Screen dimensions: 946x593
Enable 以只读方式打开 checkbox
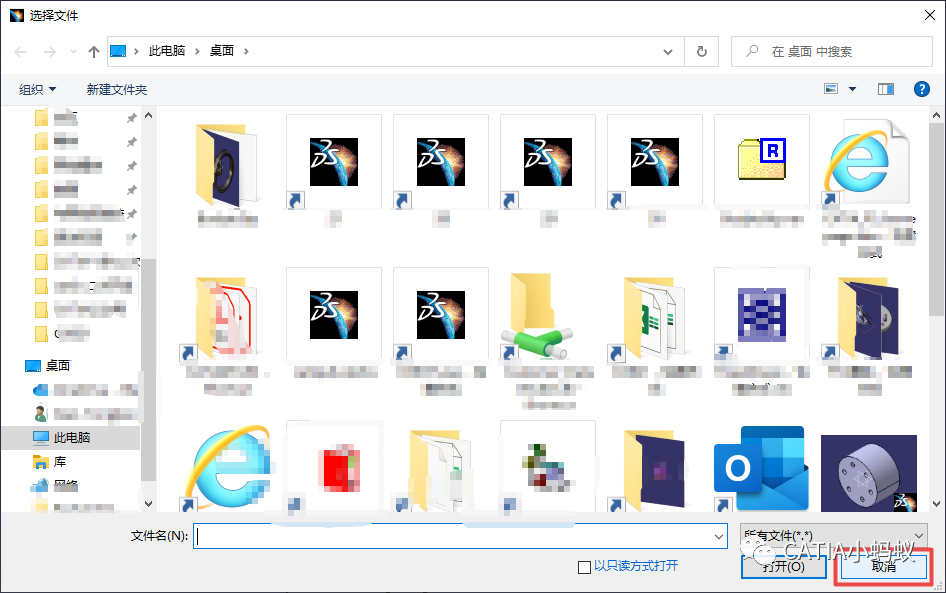click(584, 567)
